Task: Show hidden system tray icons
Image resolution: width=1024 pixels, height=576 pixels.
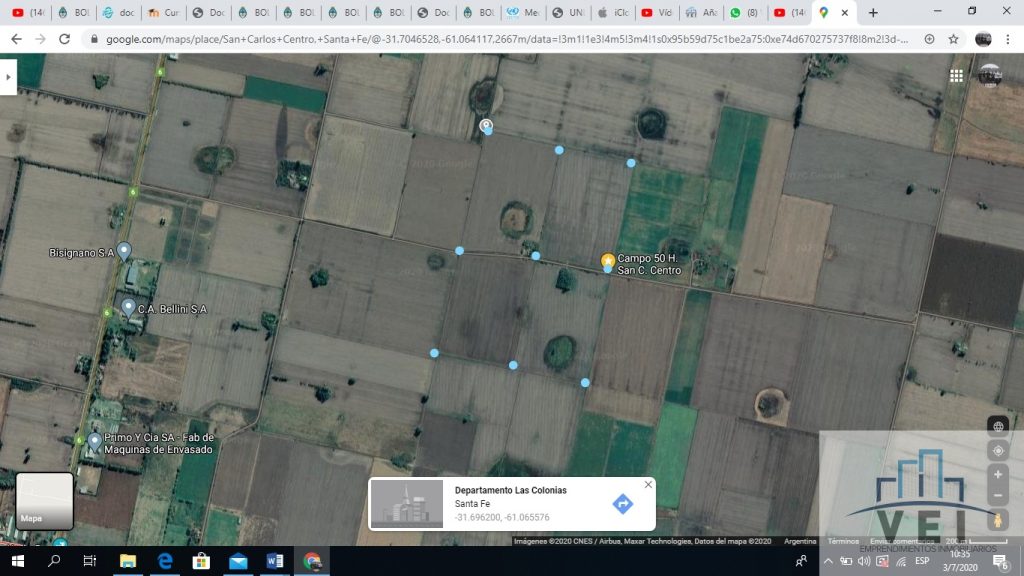Action: coord(828,561)
